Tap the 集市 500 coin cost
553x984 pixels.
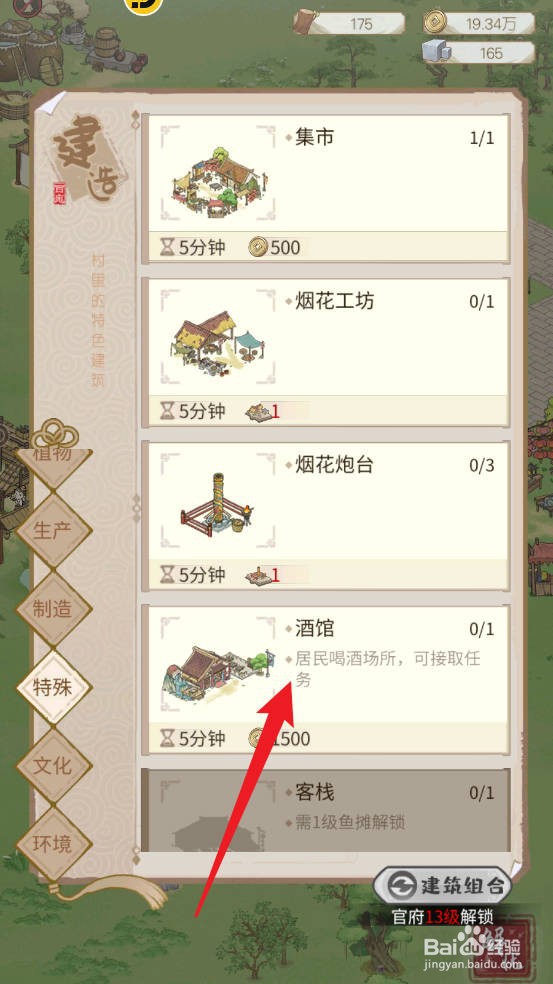point(274,247)
